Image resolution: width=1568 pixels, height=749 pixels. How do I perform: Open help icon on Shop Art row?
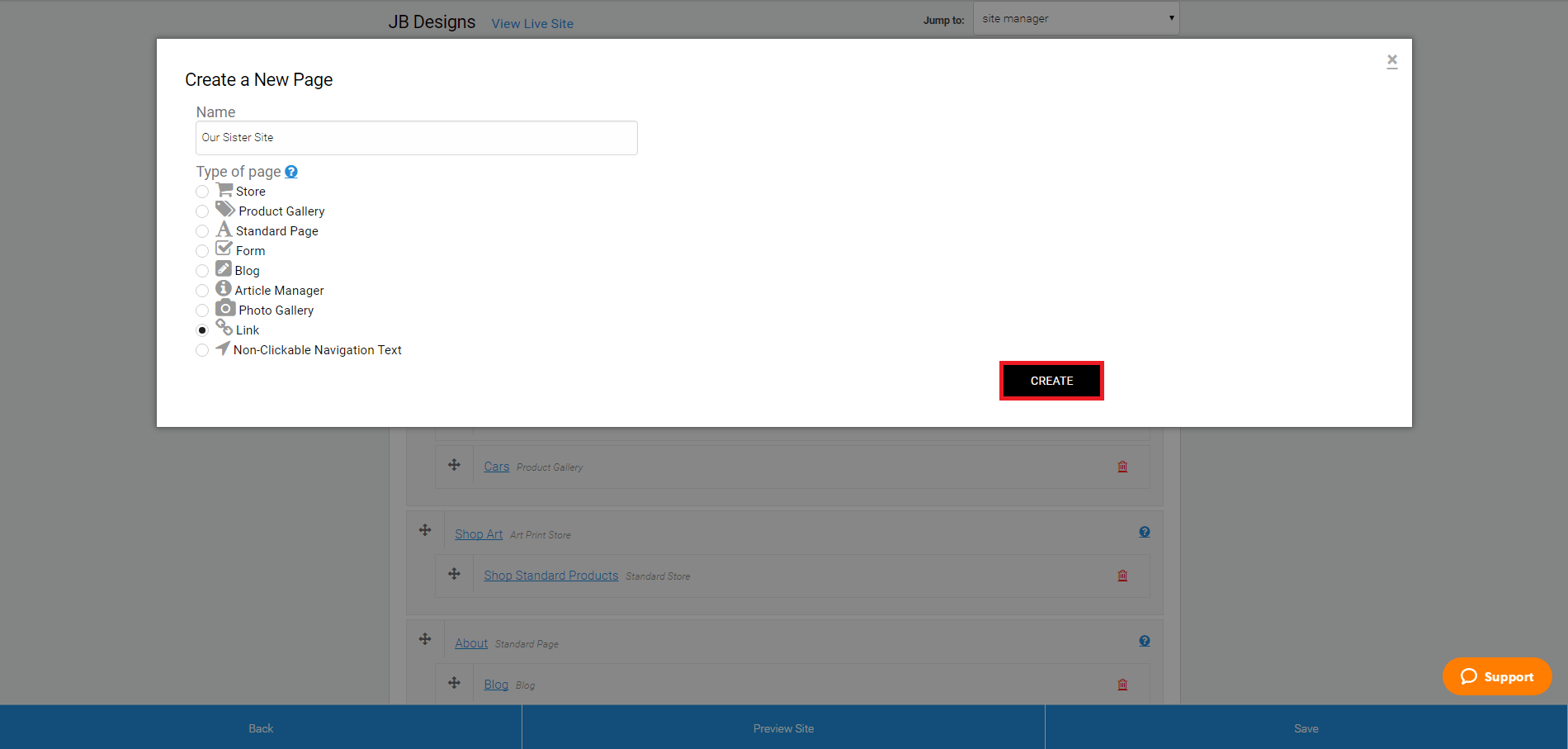(x=1145, y=532)
